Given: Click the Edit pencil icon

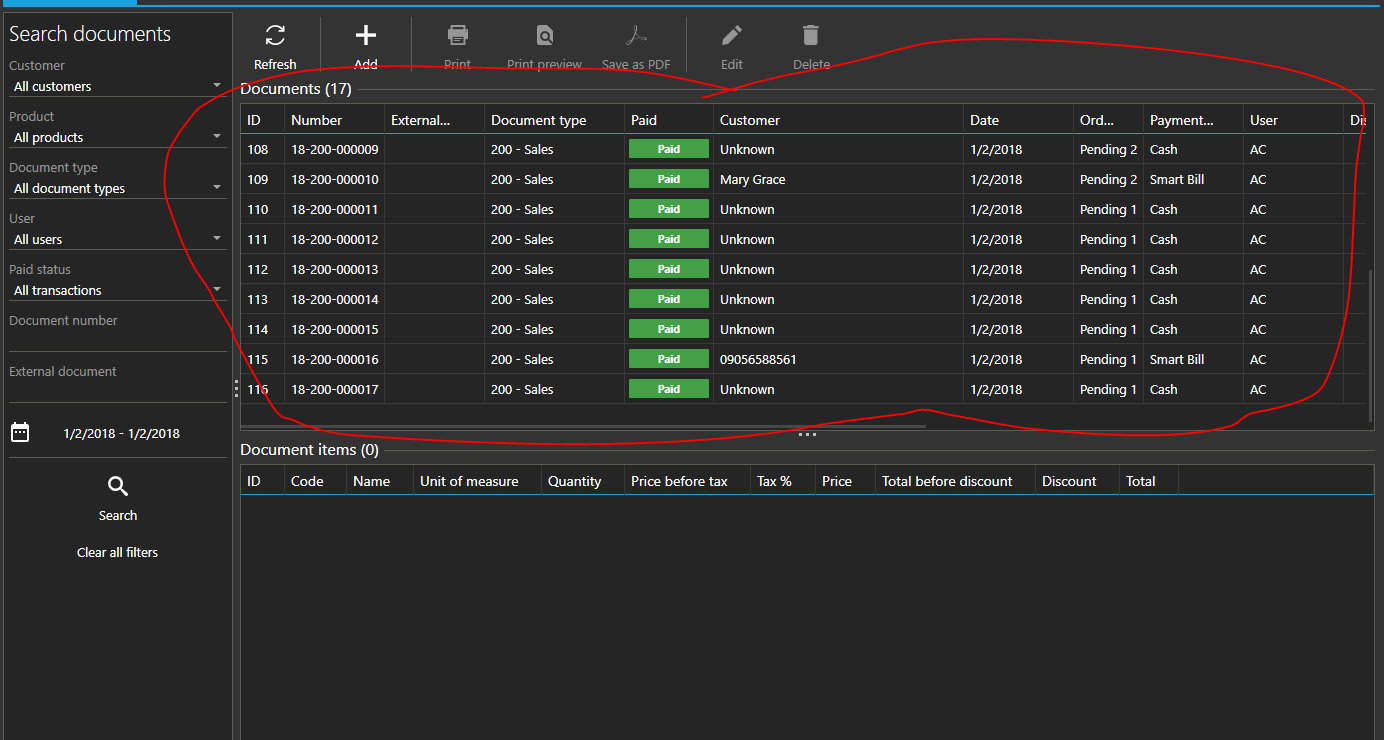Looking at the screenshot, I should [x=732, y=37].
